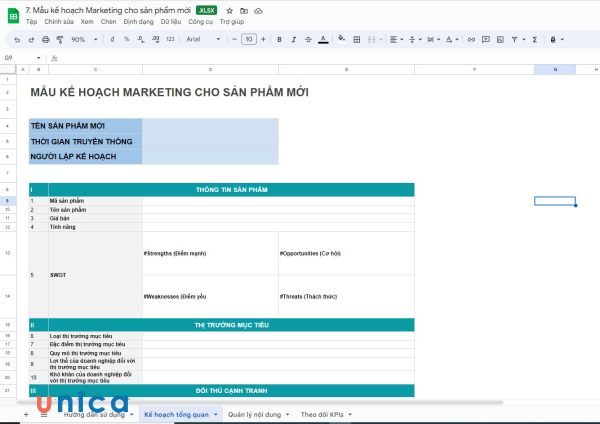The width and height of the screenshot is (600, 424).
Task: Open the zoom 90% dropdown
Action: (x=82, y=39)
